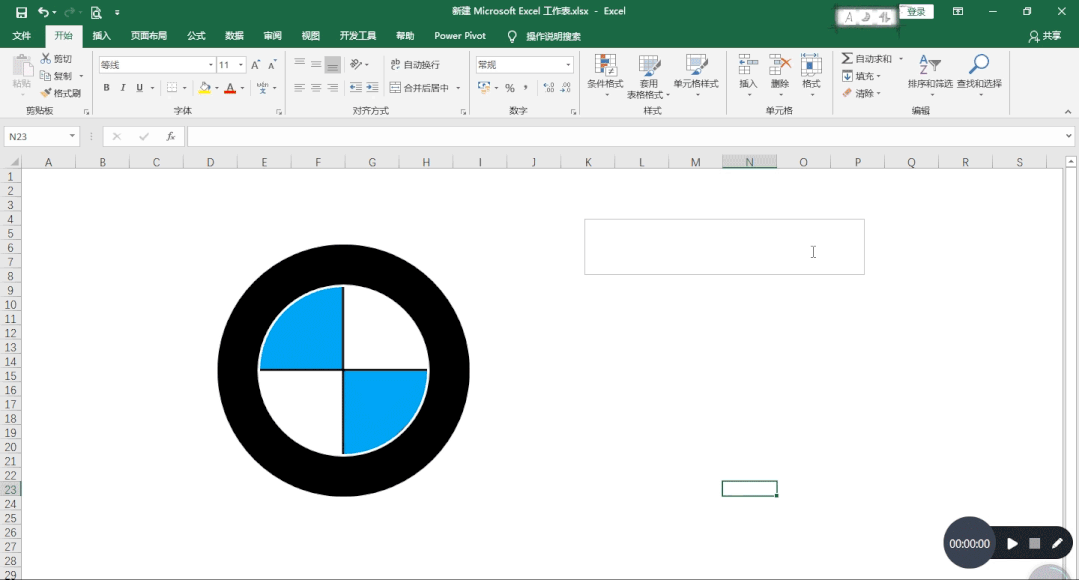Click the 共享 share button
Screen dimensions: 1079x580
tap(1045, 36)
